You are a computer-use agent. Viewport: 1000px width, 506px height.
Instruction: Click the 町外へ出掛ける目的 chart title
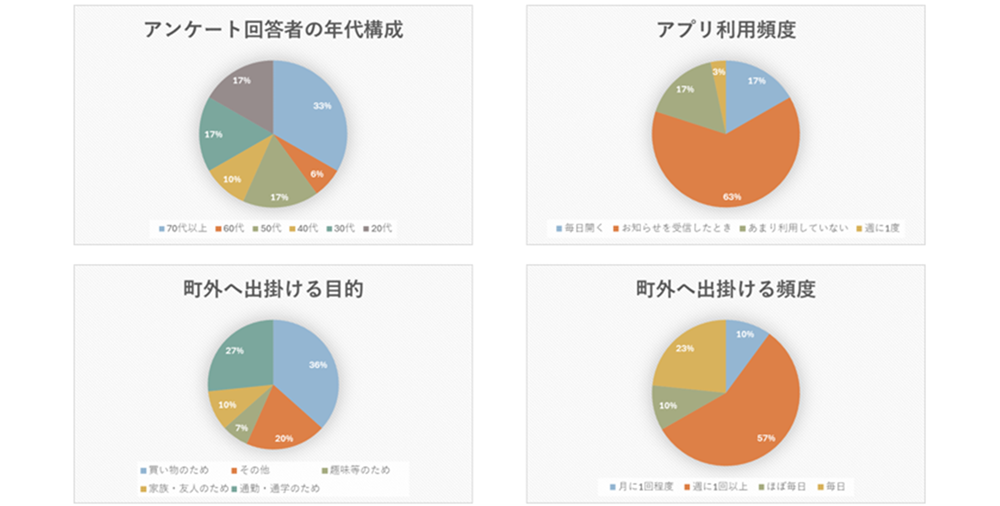[x=273, y=291]
